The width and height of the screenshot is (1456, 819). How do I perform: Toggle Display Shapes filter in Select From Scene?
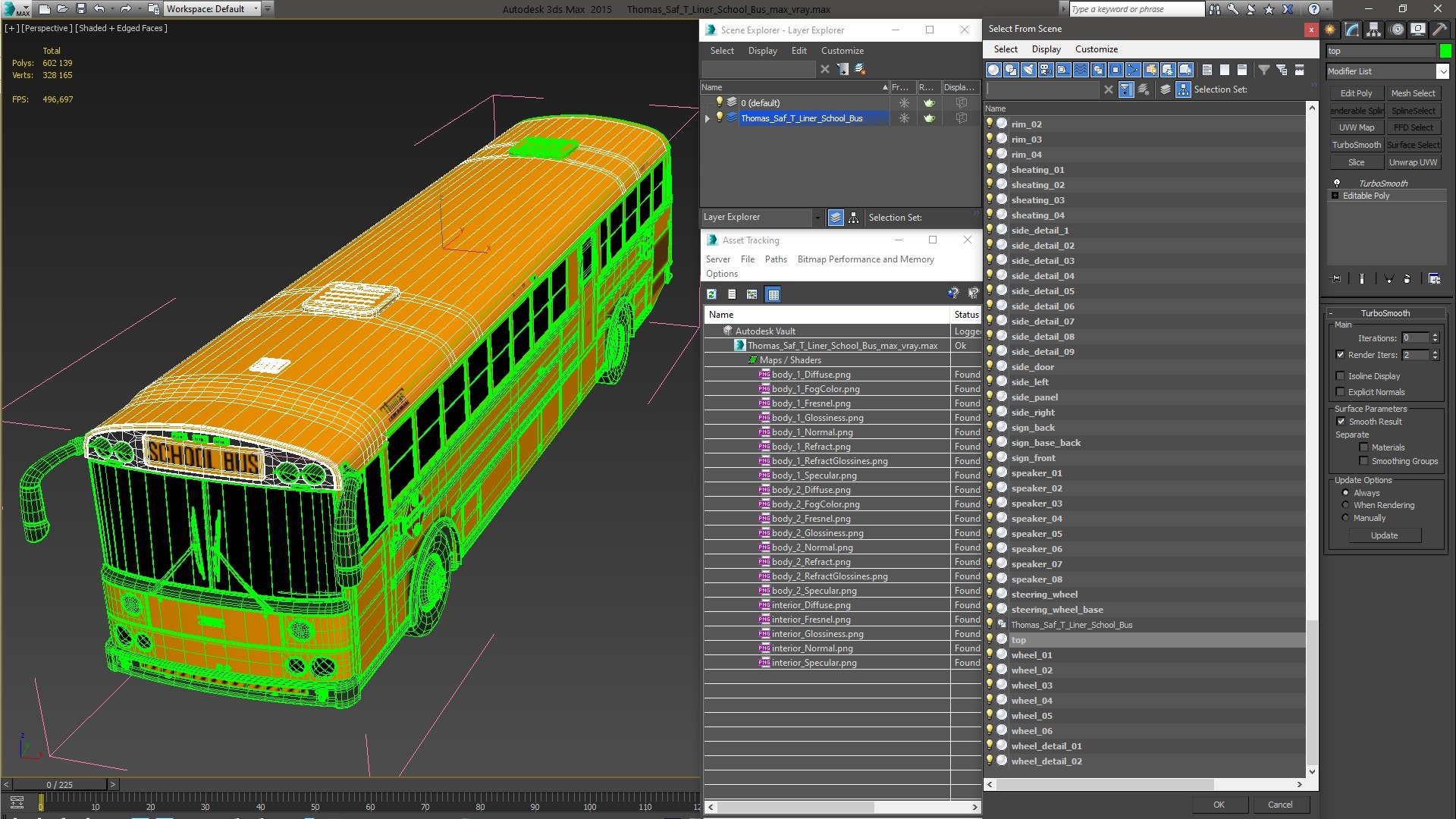click(1011, 70)
